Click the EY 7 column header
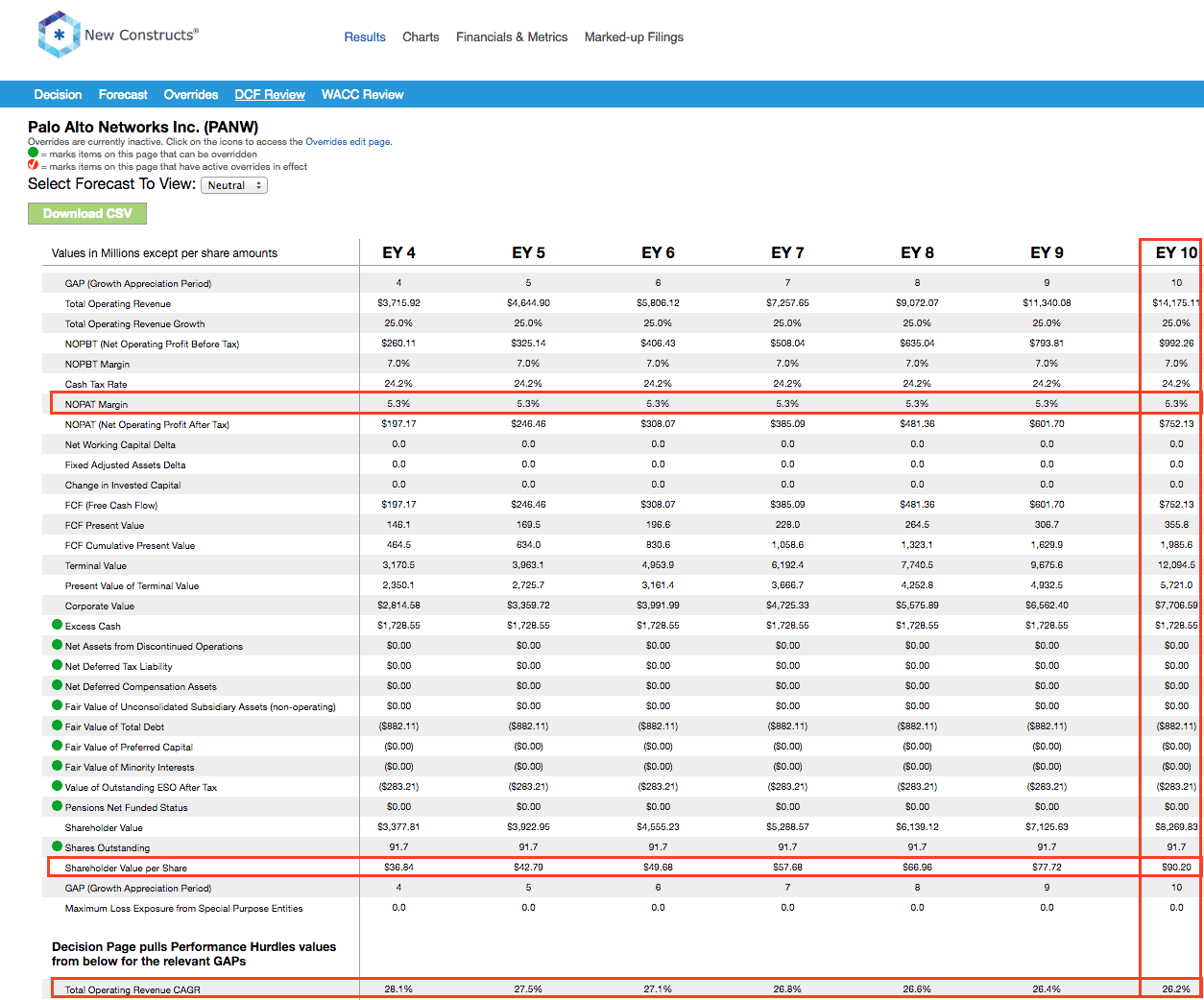This screenshot has width=1204, height=1000. (787, 252)
